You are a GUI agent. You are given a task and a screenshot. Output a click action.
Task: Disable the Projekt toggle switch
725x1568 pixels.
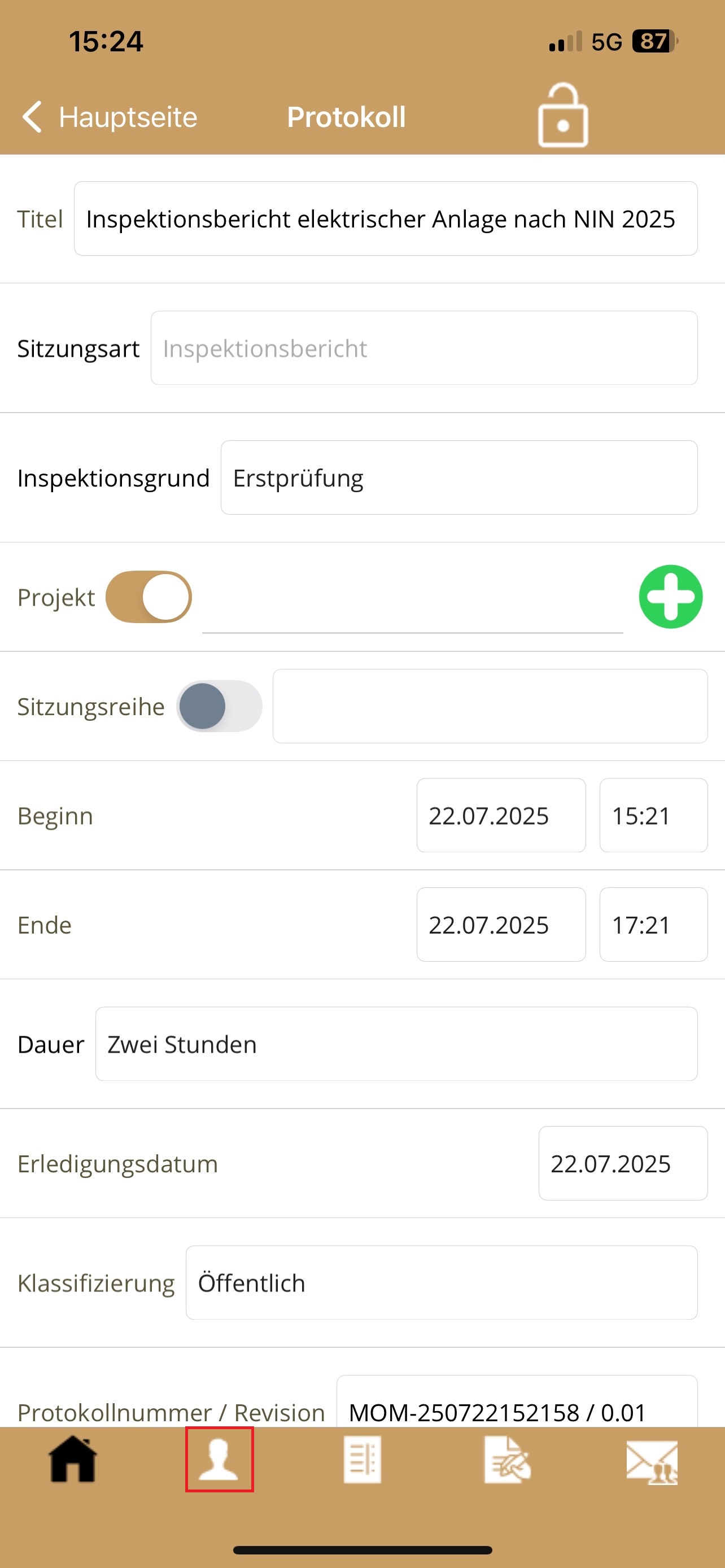[x=149, y=597]
